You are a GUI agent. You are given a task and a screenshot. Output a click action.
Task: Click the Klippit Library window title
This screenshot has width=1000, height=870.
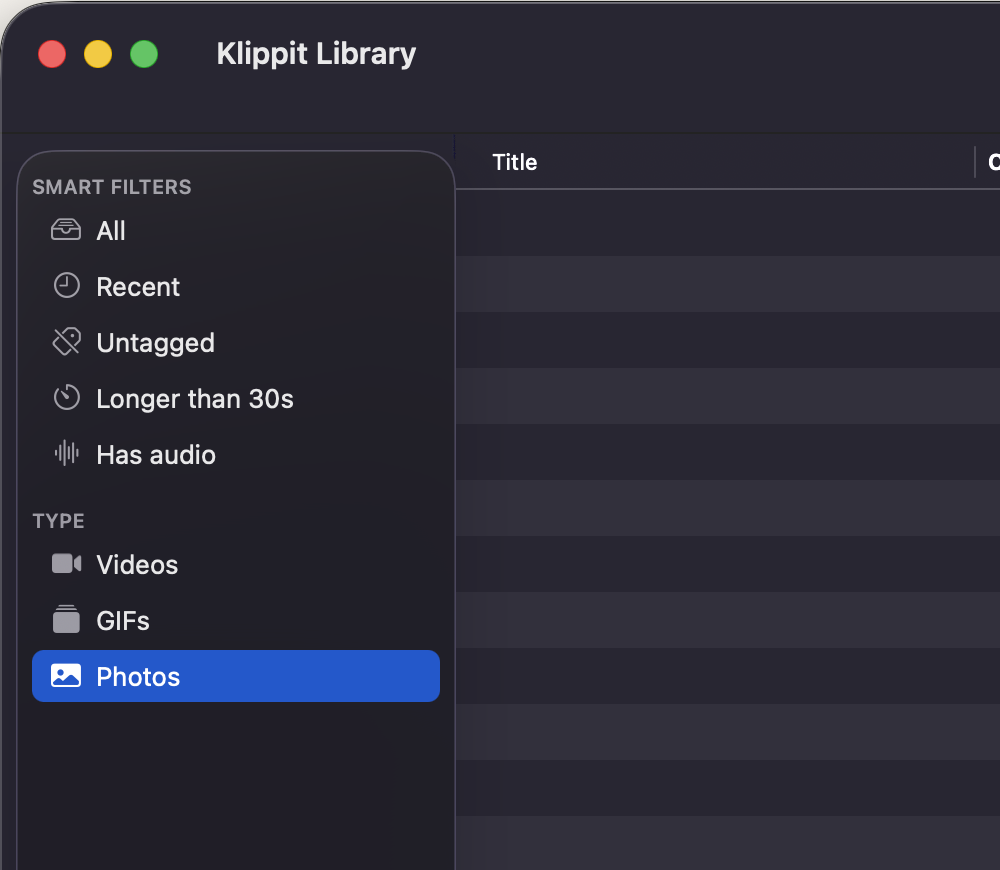[316, 54]
